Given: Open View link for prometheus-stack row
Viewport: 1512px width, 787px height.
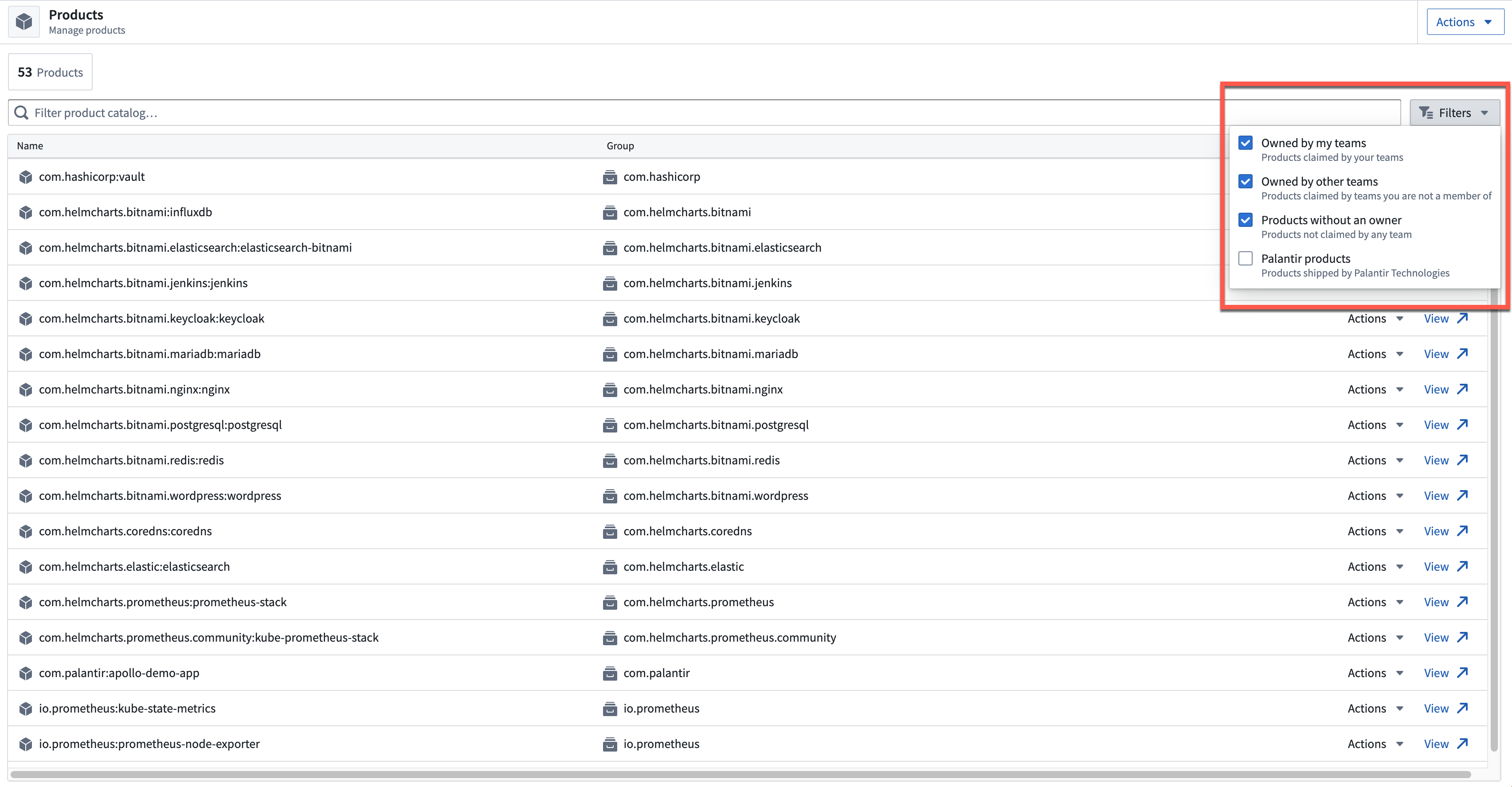Looking at the screenshot, I should 1445,602.
